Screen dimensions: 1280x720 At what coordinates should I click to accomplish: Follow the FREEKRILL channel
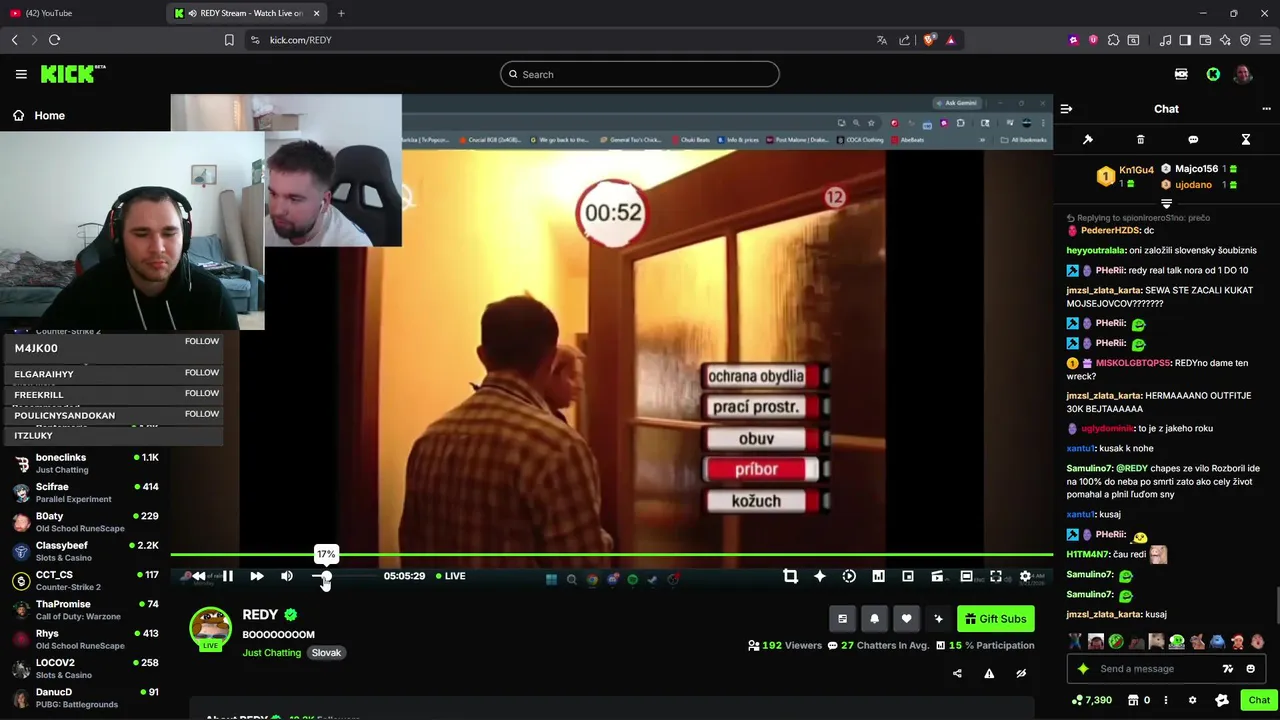click(x=202, y=393)
